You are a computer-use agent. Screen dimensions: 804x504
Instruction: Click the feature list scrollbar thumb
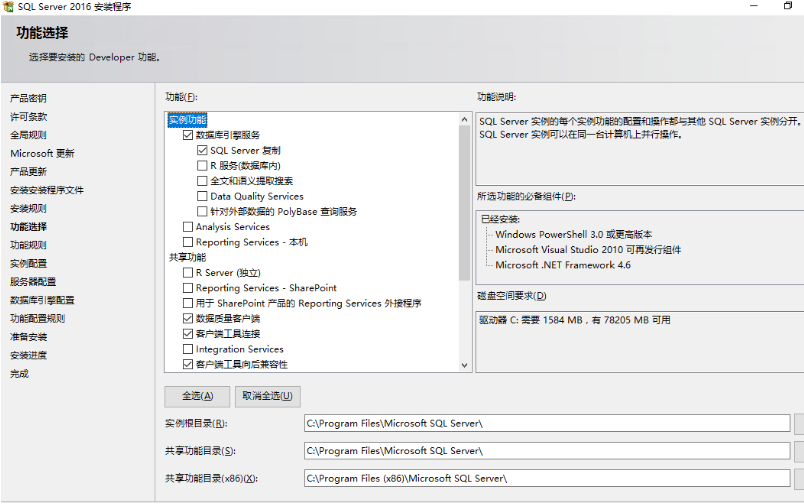click(464, 203)
